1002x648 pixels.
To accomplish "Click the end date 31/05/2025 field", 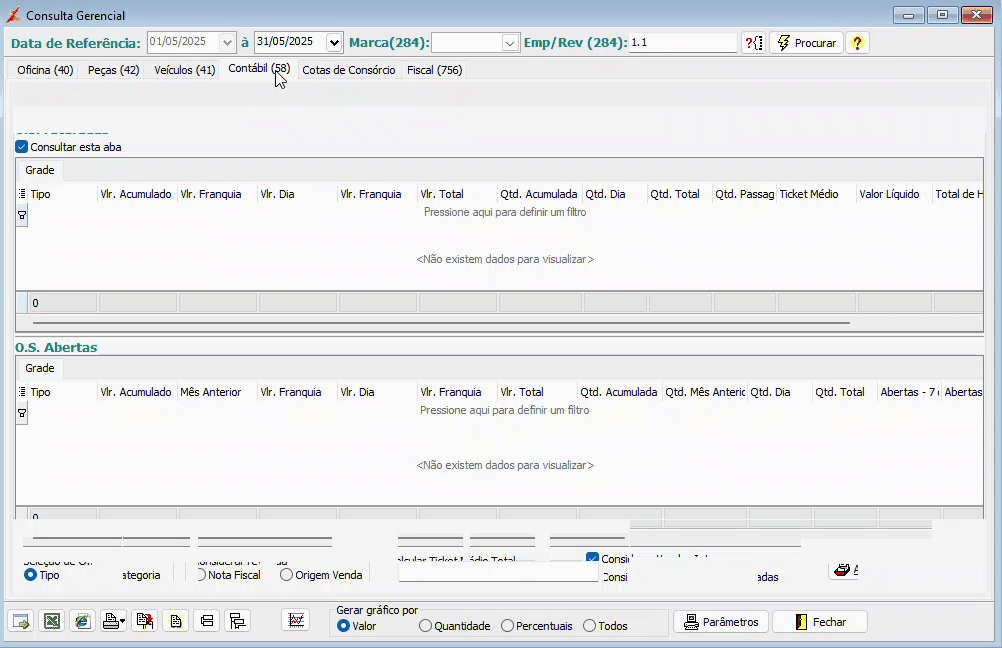I will [290, 43].
